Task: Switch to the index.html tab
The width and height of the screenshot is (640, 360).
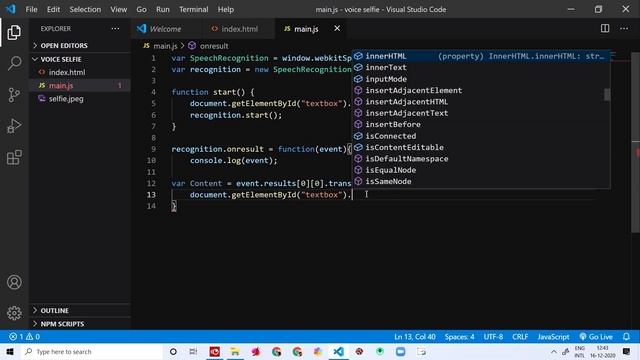Action: [x=239, y=29]
